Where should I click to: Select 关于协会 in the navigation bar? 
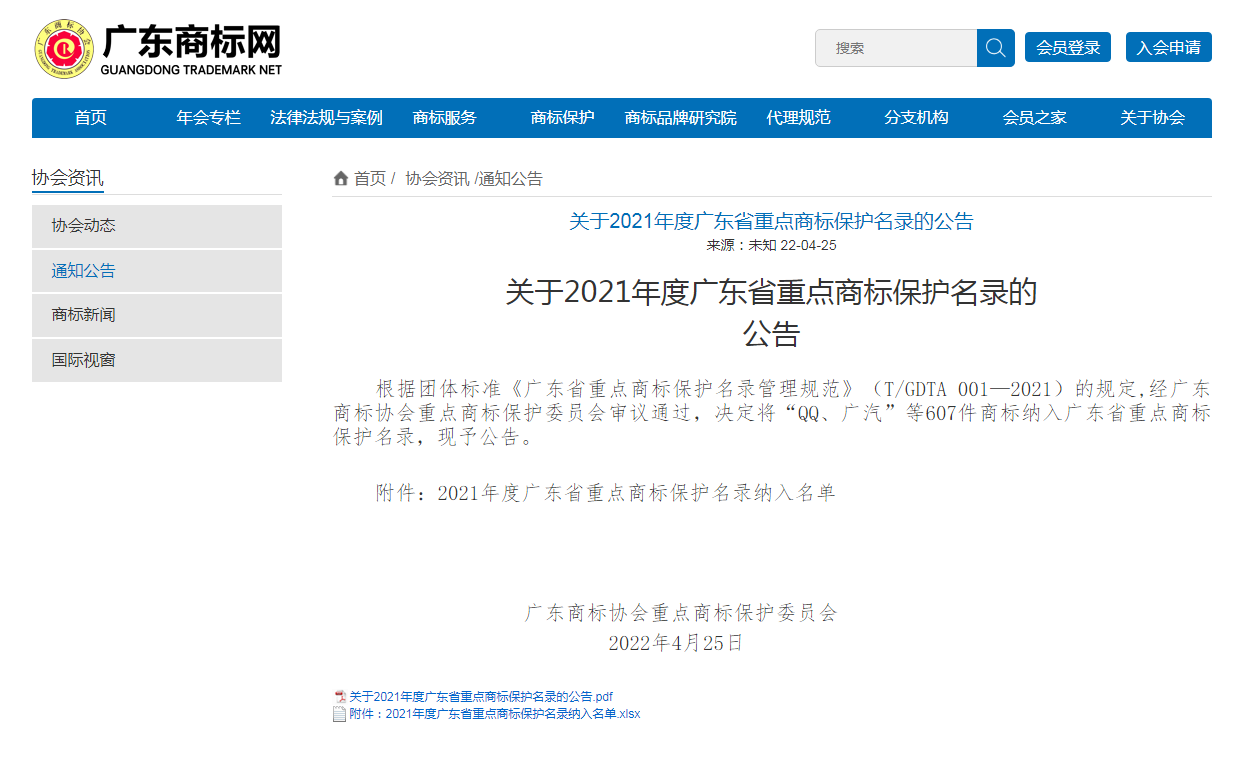pyautogui.click(x=1152, y=118)
